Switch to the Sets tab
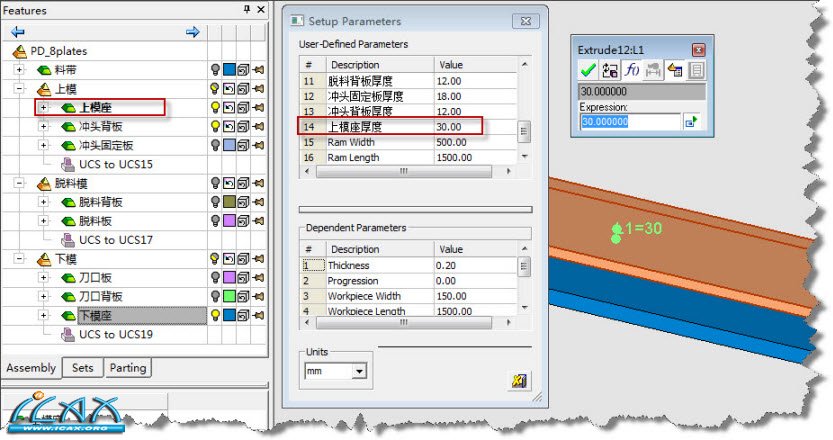This screenshot has width=833, height=440. (x=82, y=368)
